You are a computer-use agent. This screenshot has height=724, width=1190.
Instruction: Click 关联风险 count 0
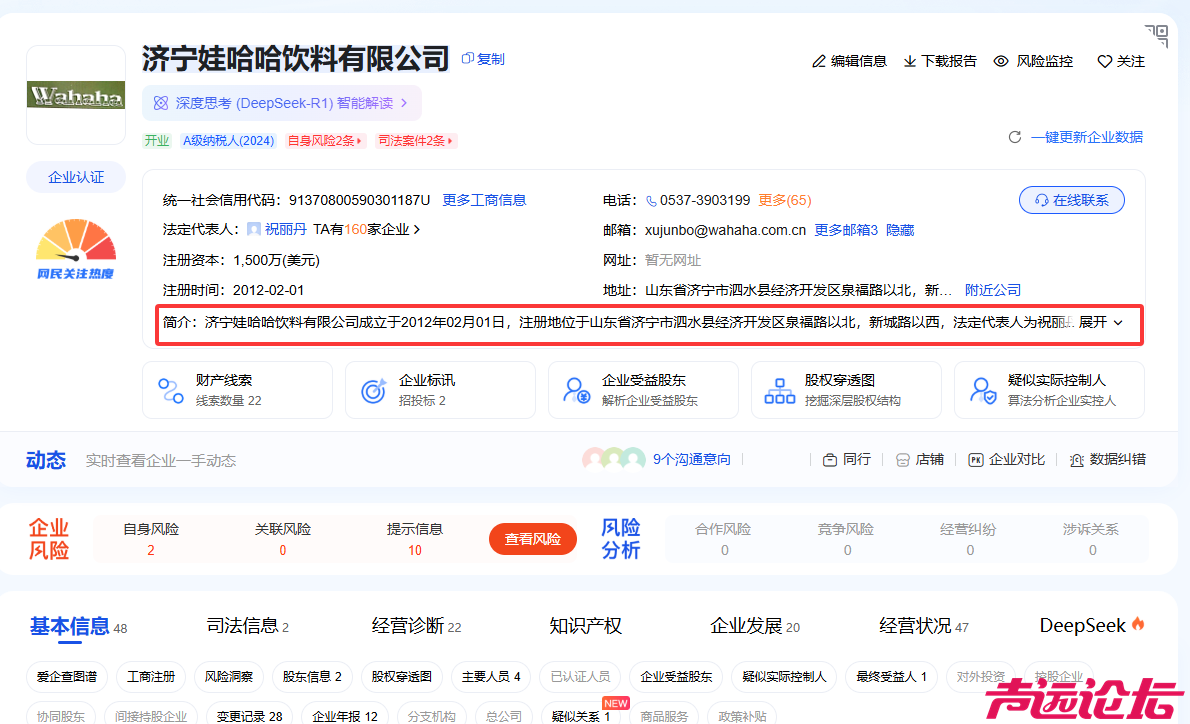(x=283, y=550)
